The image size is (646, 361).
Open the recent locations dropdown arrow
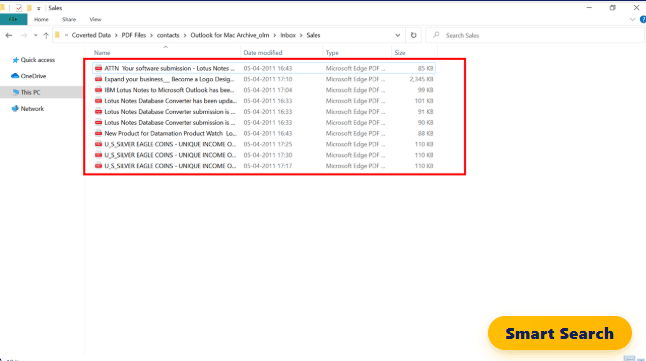pos(35,35)
